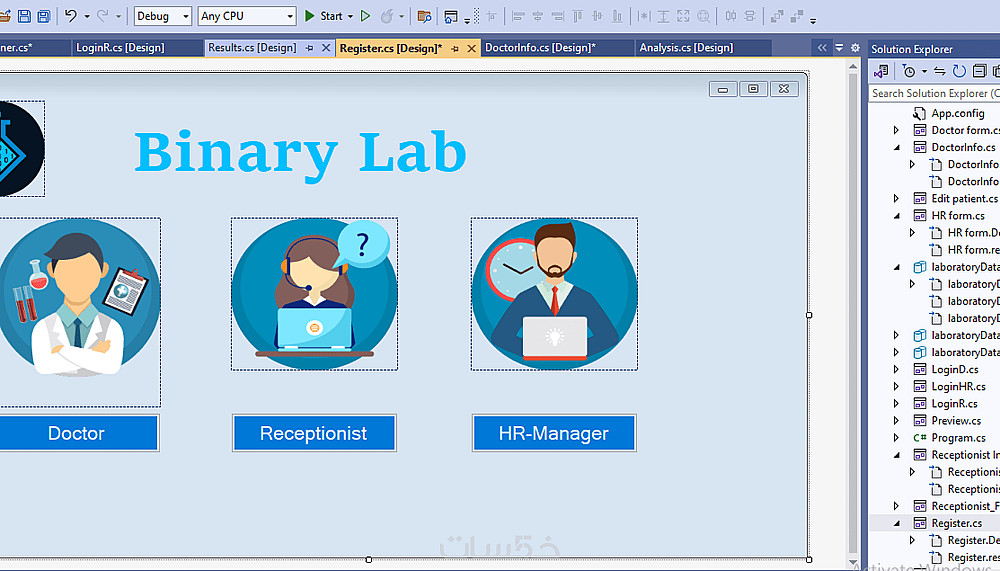Click the Align Middles layout icon
The image size is (1000, 571).
598,17
